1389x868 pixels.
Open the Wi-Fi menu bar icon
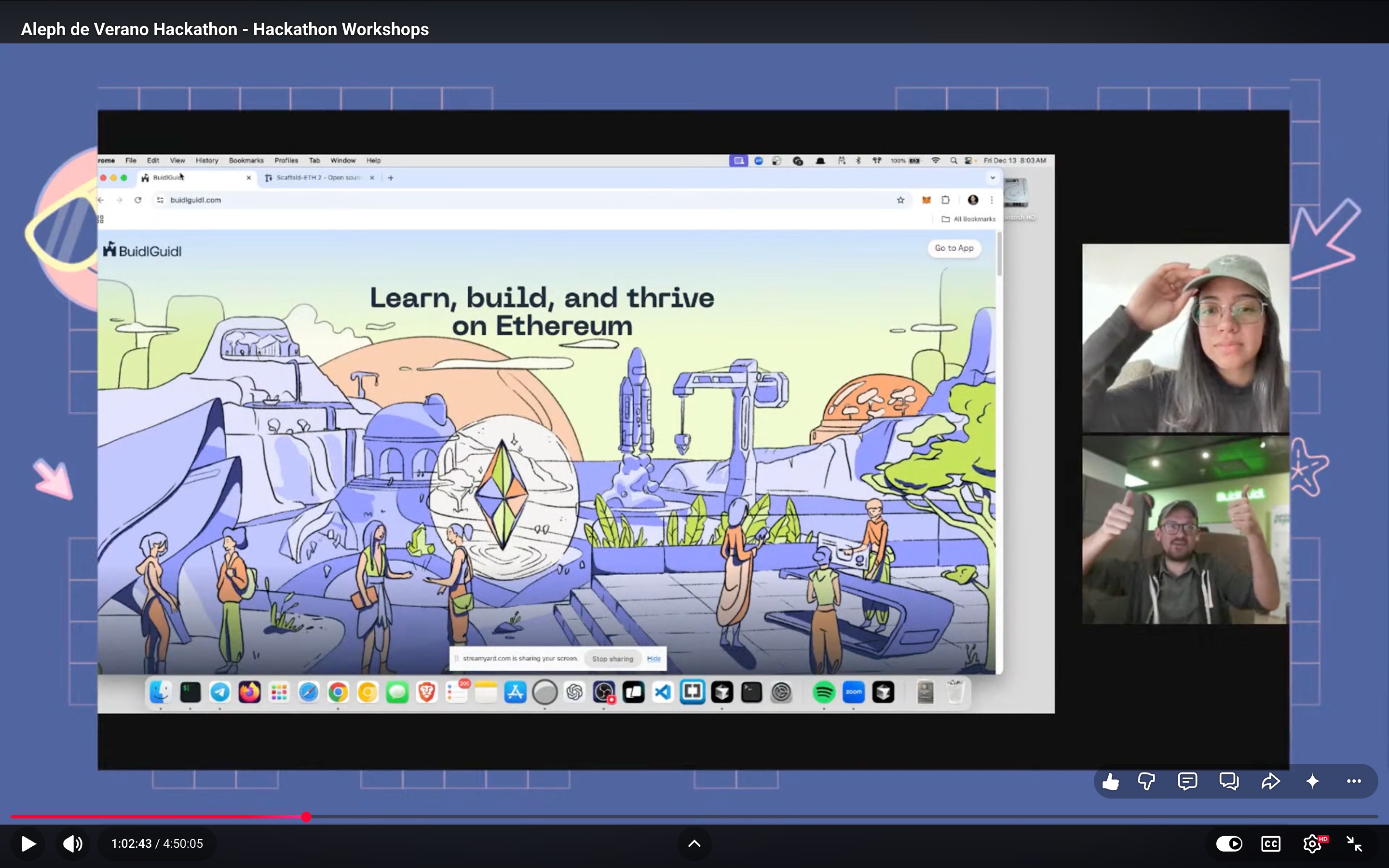tap(936, 161)
